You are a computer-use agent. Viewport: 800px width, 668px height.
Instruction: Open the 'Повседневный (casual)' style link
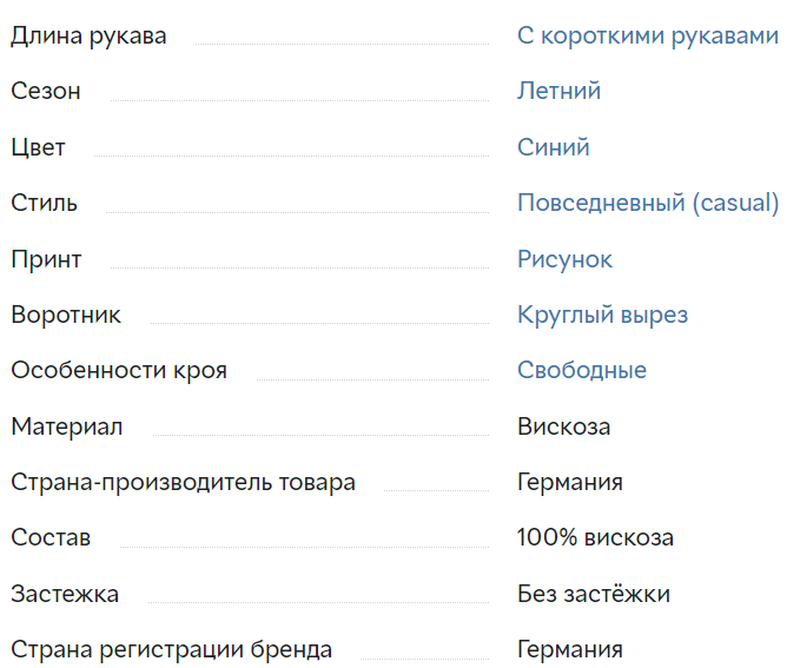pos(648,203)
